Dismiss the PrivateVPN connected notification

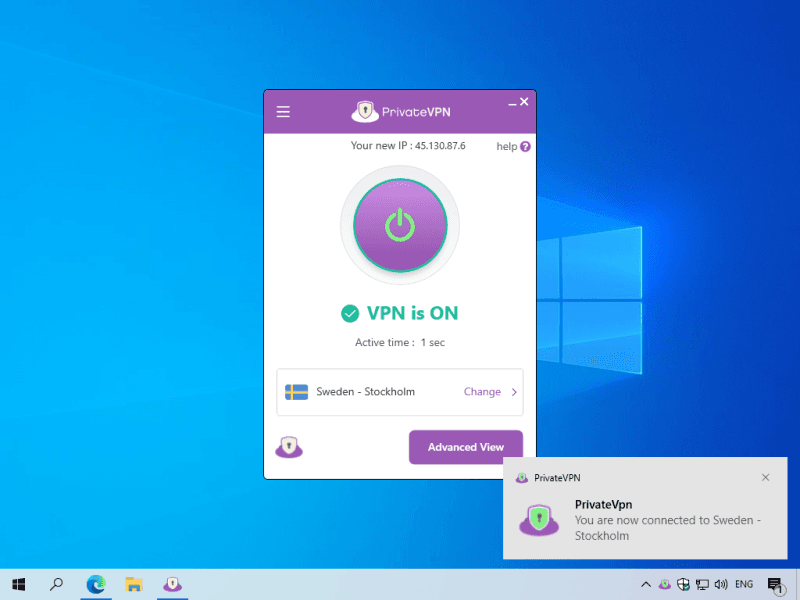pos(766,477)
